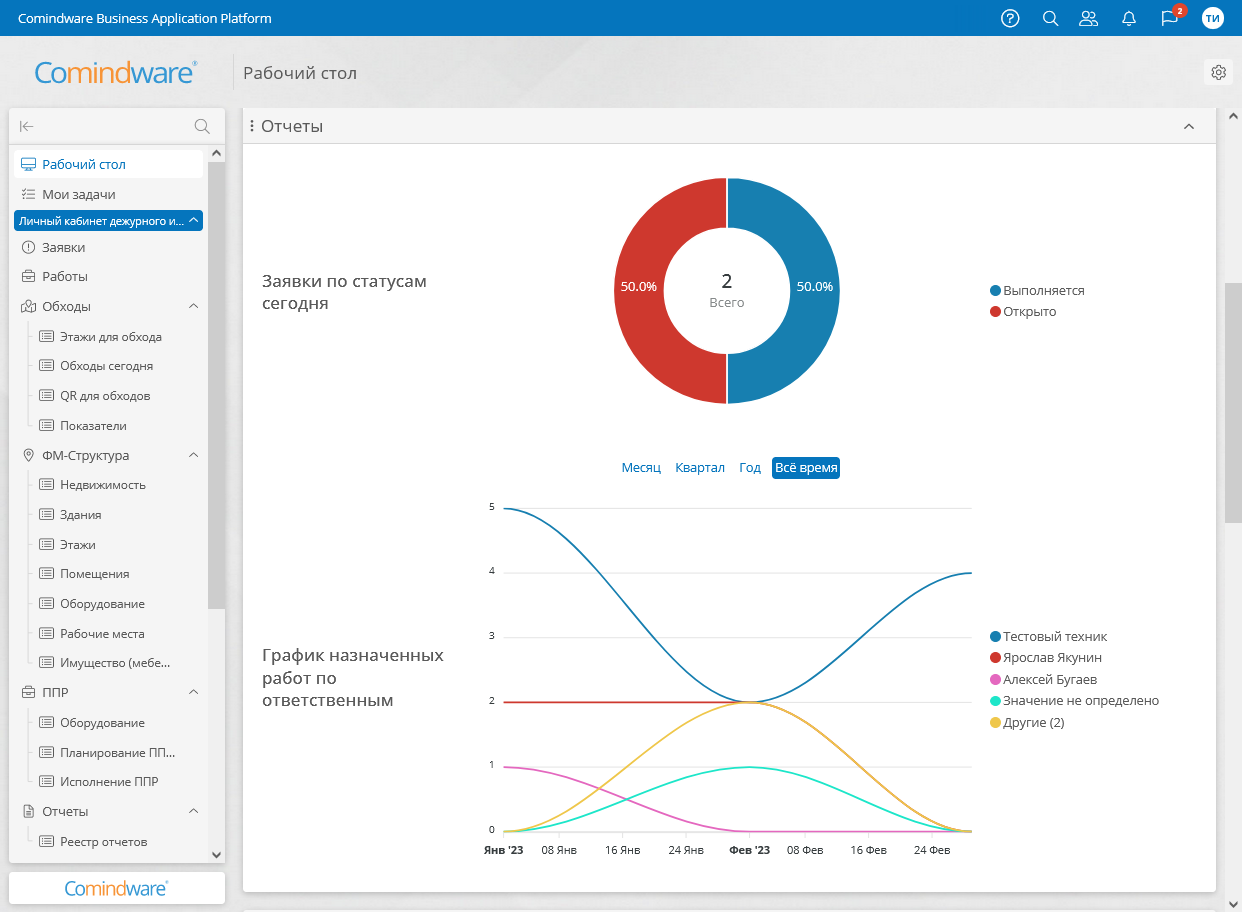The width and height of the screenshot is (1242, 912).
Task: Click list icon beside Недвижимость
Action: [x=46, y=484]
